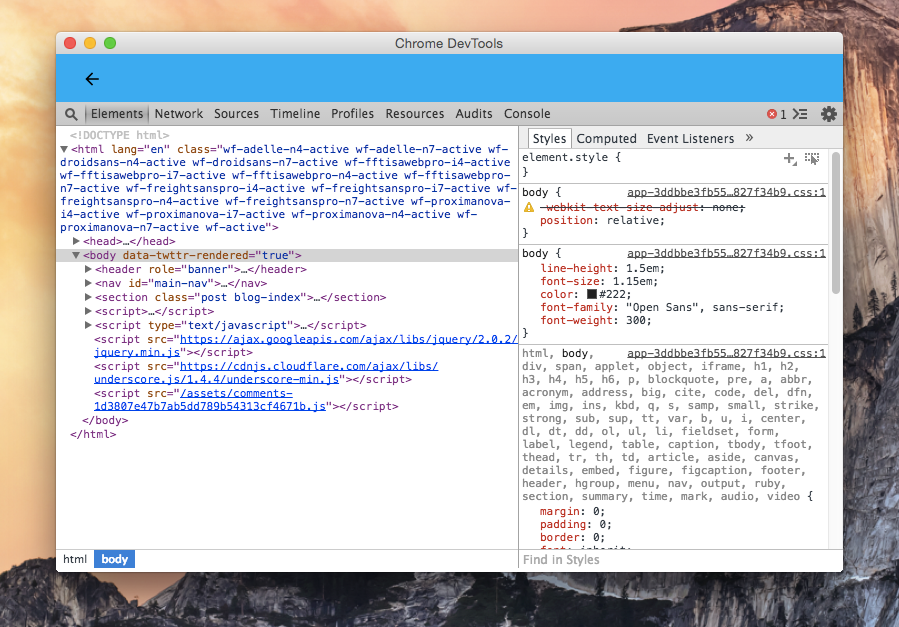
Task: Click the back arrow in blue bar
Action: click(92, 79)
